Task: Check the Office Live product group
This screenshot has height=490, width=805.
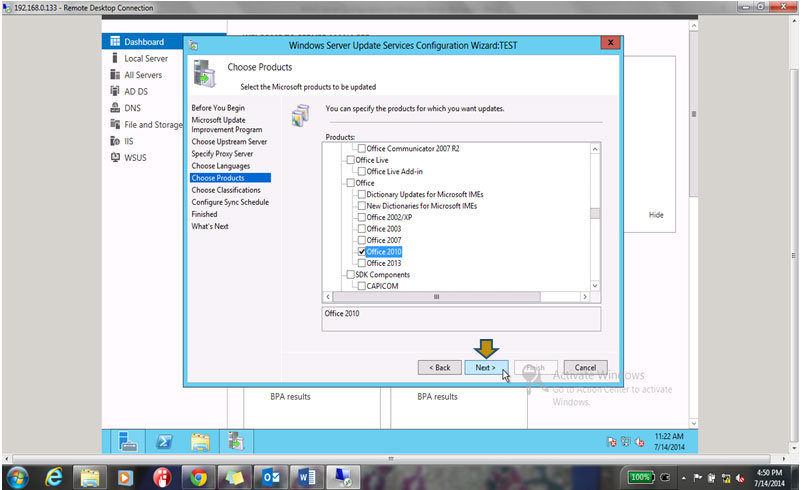Action: coord(350,160)
